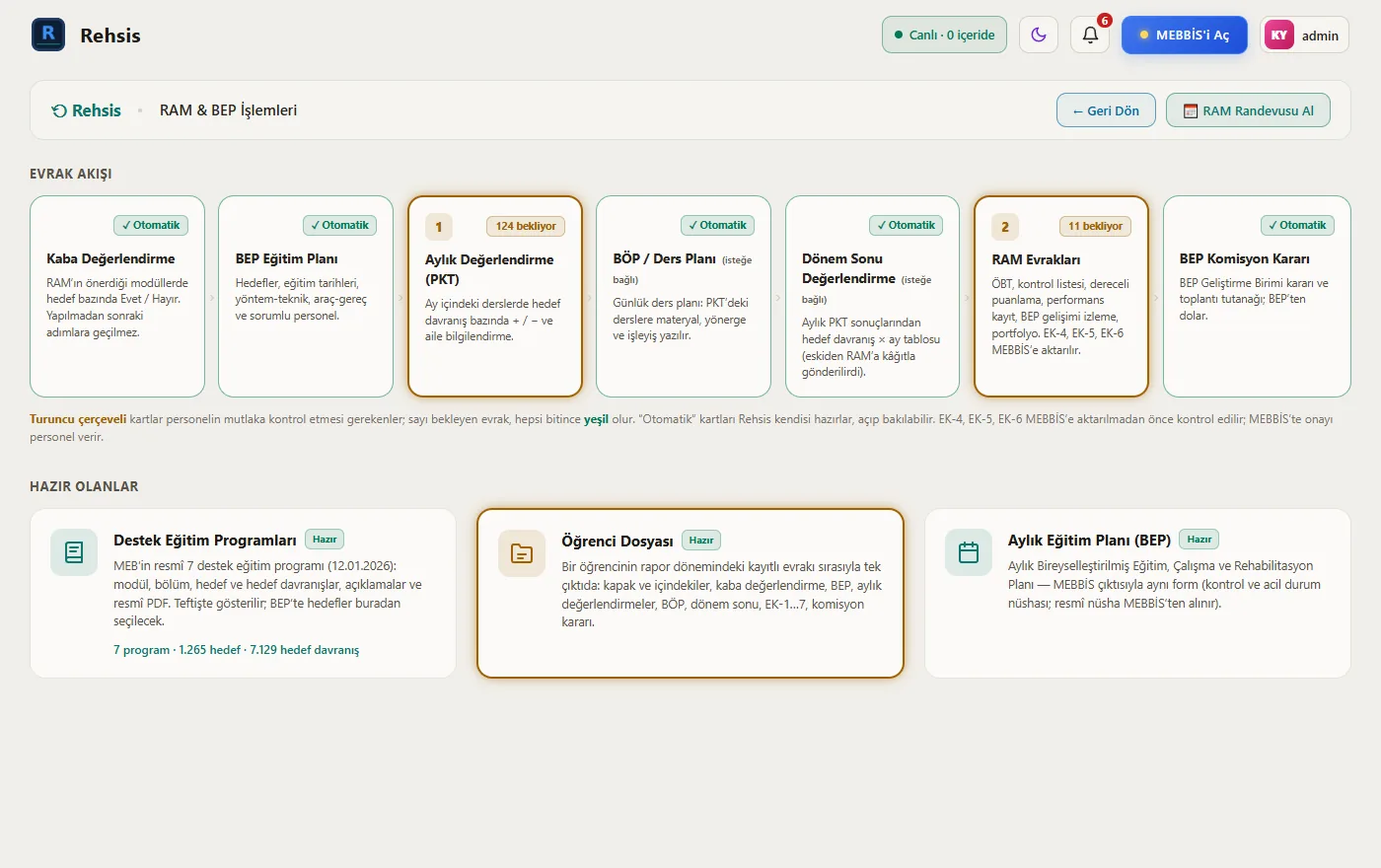This screenshot has height=868, width=1381.
Task: Click the Destek Eğitim Programları document icon
Action: 74,552
